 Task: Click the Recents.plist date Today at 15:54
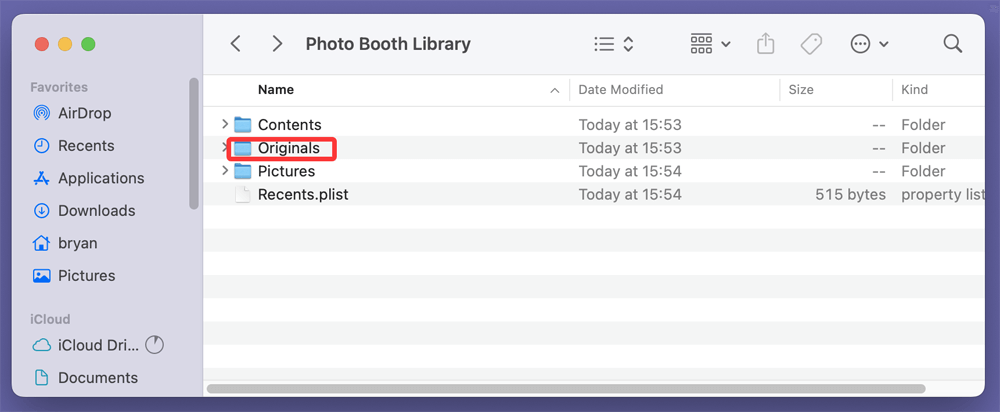(x=630, y=195)
